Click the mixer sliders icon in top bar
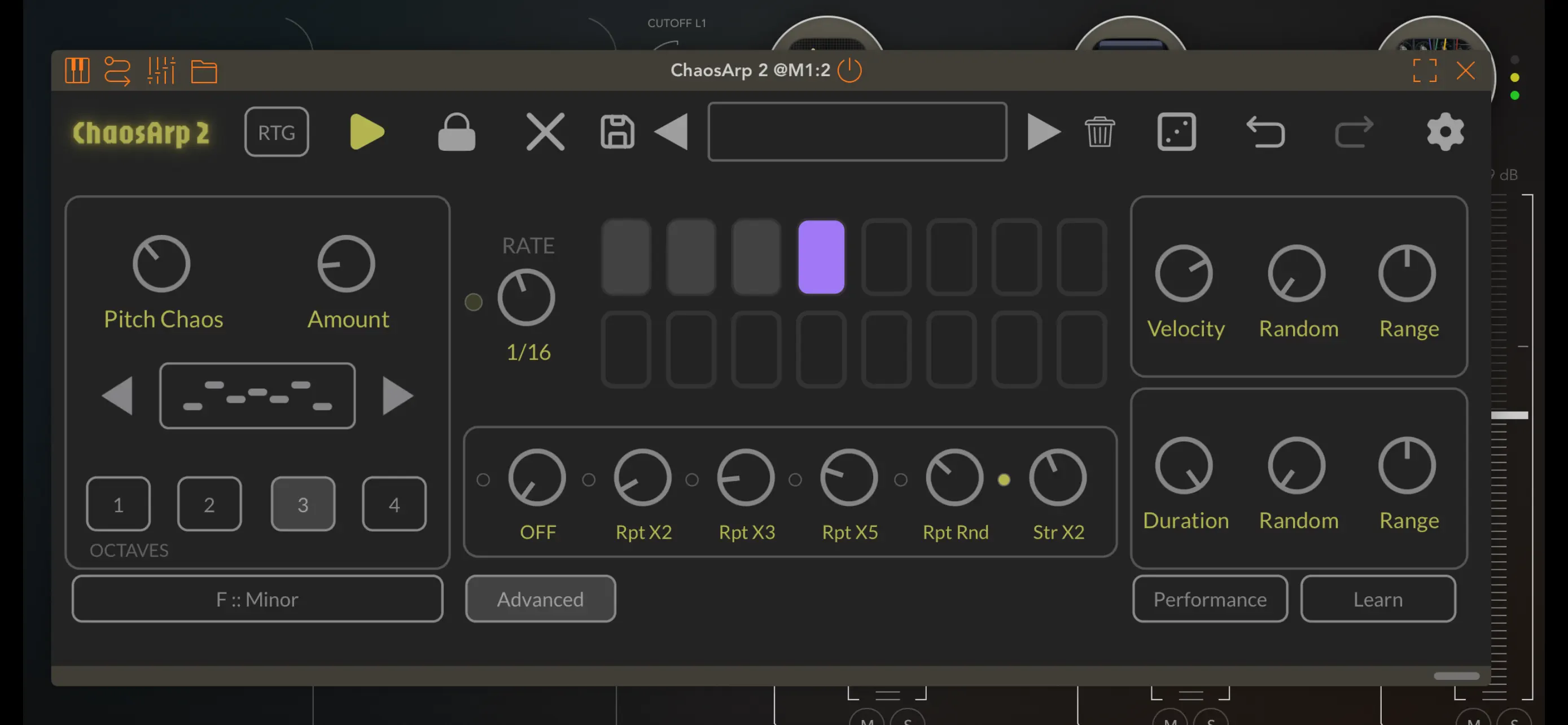This screenshot has width=1568, height=725. point(161,71)
